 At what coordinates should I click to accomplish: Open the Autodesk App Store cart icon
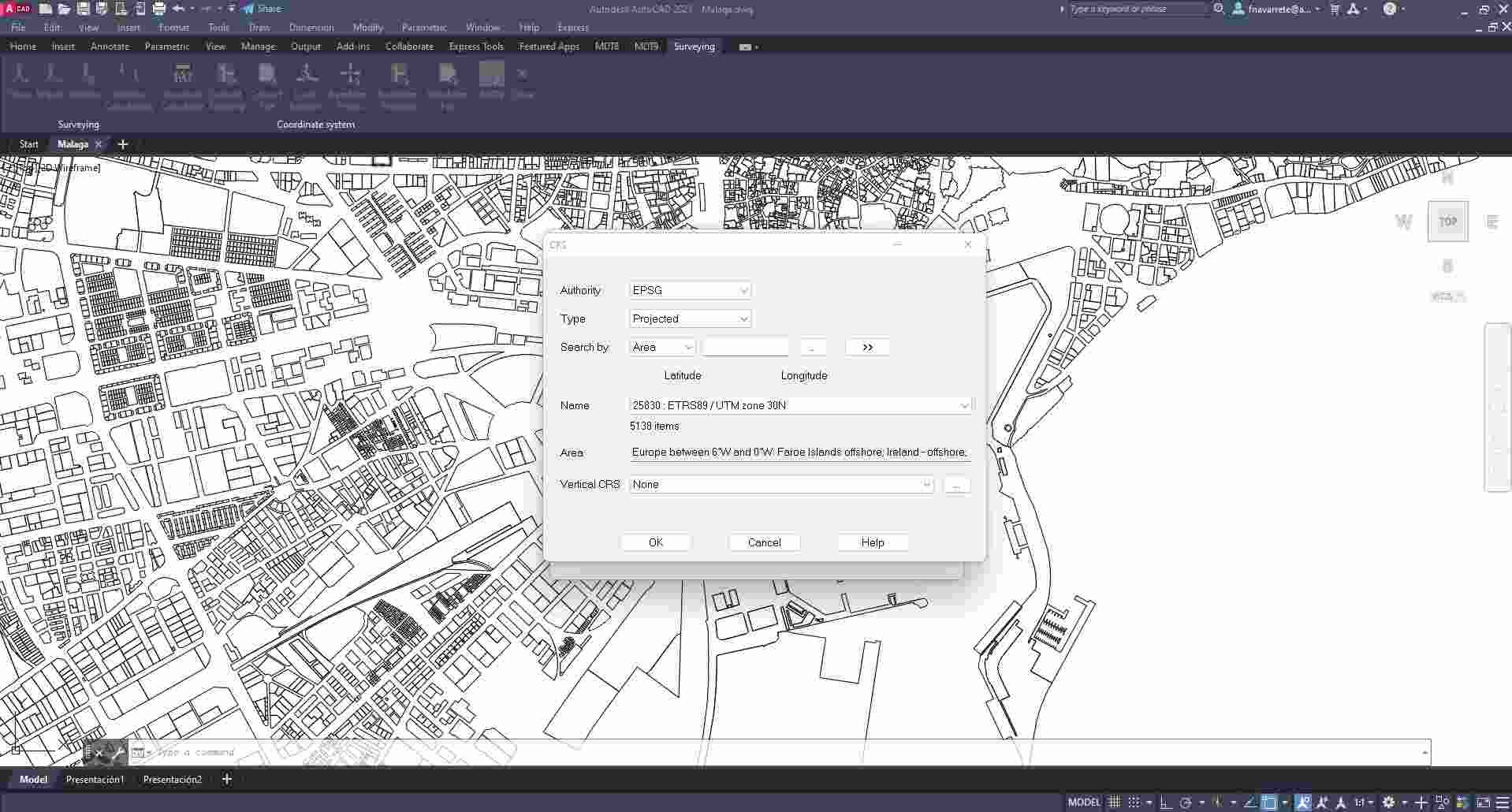point(1335,9)
